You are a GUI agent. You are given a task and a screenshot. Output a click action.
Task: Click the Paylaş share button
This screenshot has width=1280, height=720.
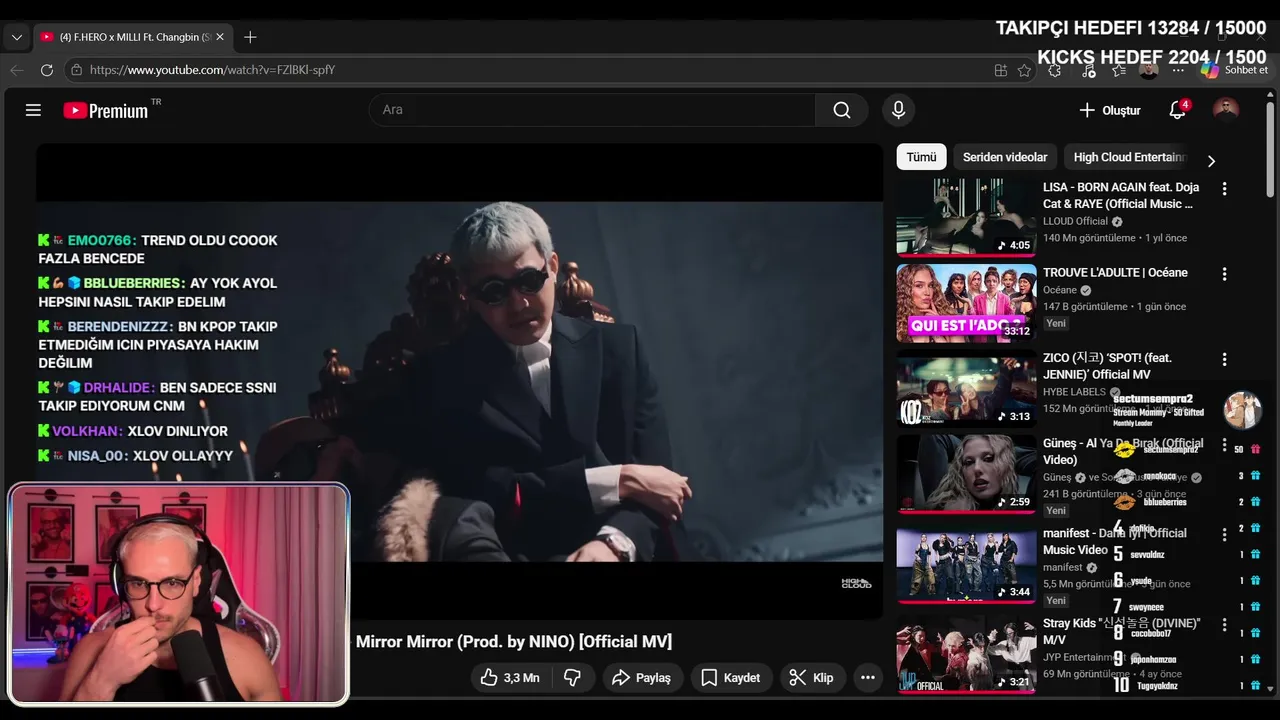pos(641,678)
